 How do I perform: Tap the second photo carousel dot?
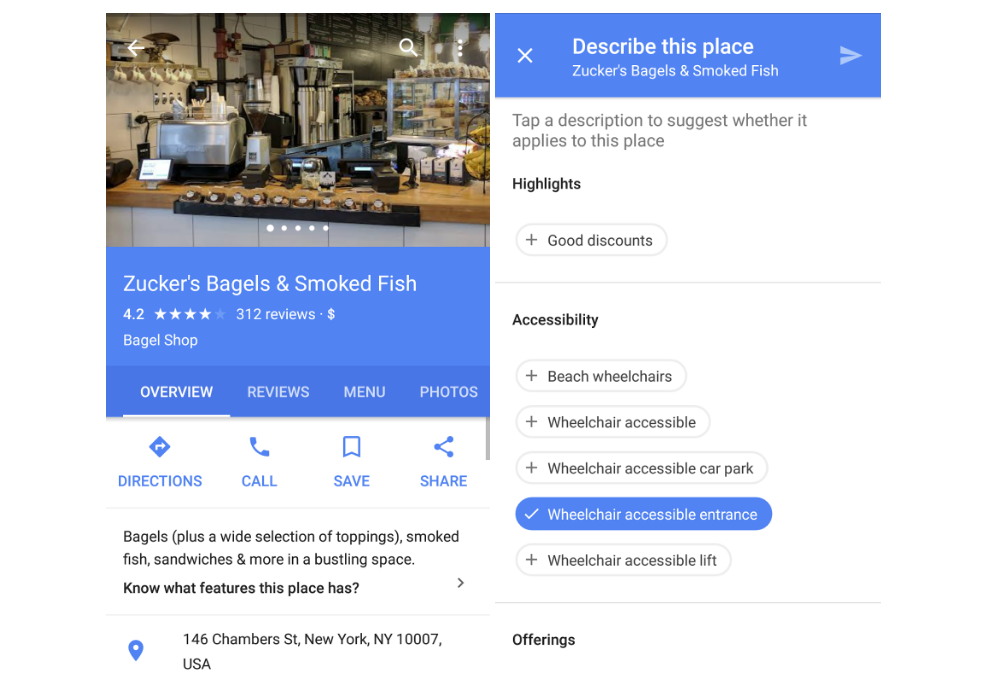pyautogui.click(x=284, y=228)
